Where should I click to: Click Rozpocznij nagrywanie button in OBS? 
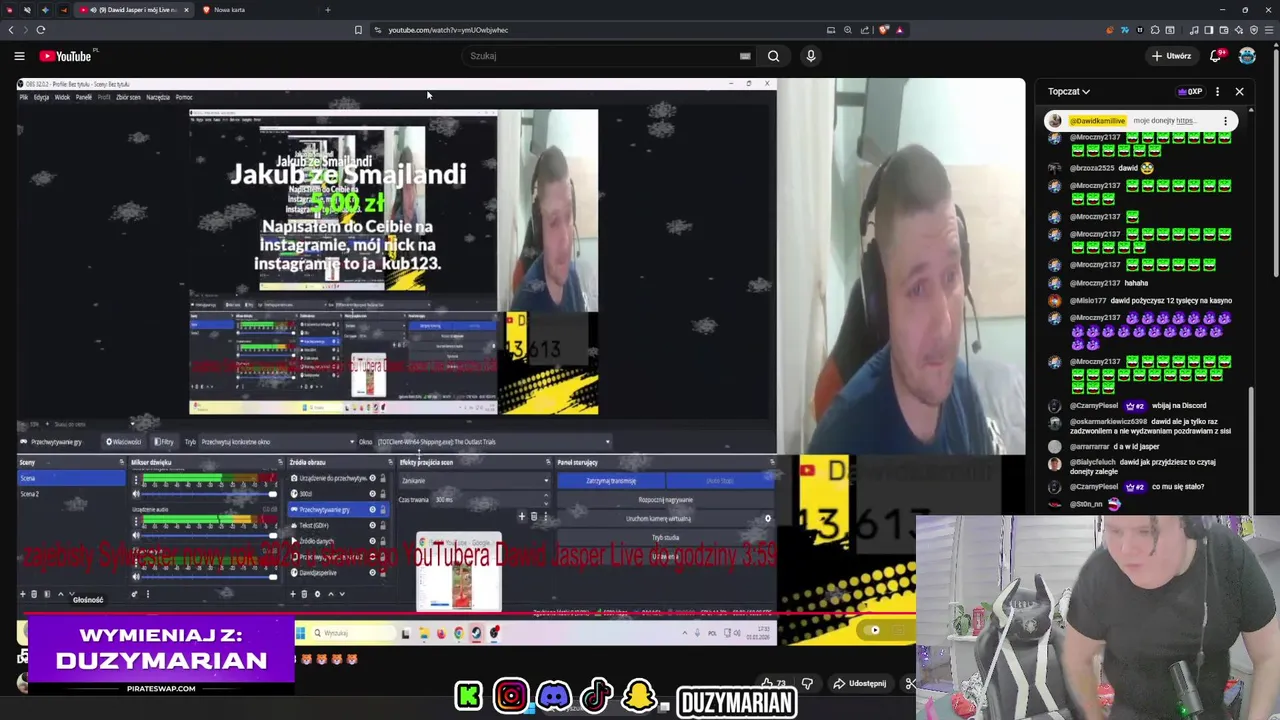[x=665, y=500]
